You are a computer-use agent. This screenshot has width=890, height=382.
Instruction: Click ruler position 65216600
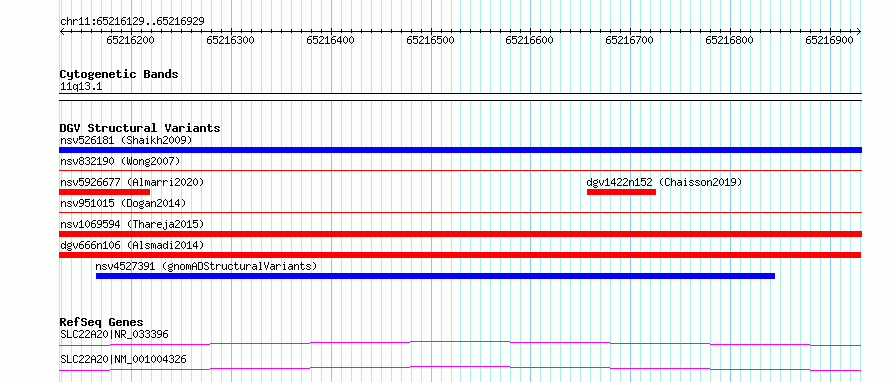(x=529, y=40)
